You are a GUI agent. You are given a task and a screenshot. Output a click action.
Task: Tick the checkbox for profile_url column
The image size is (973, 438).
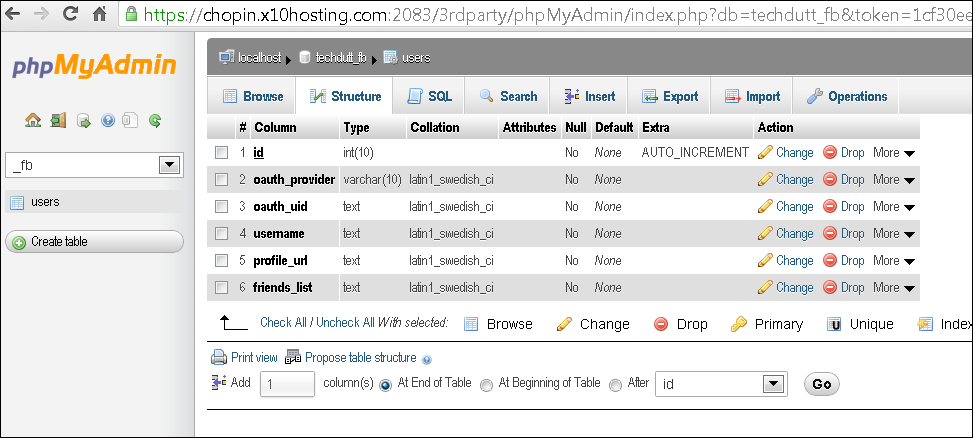point(222,261)
